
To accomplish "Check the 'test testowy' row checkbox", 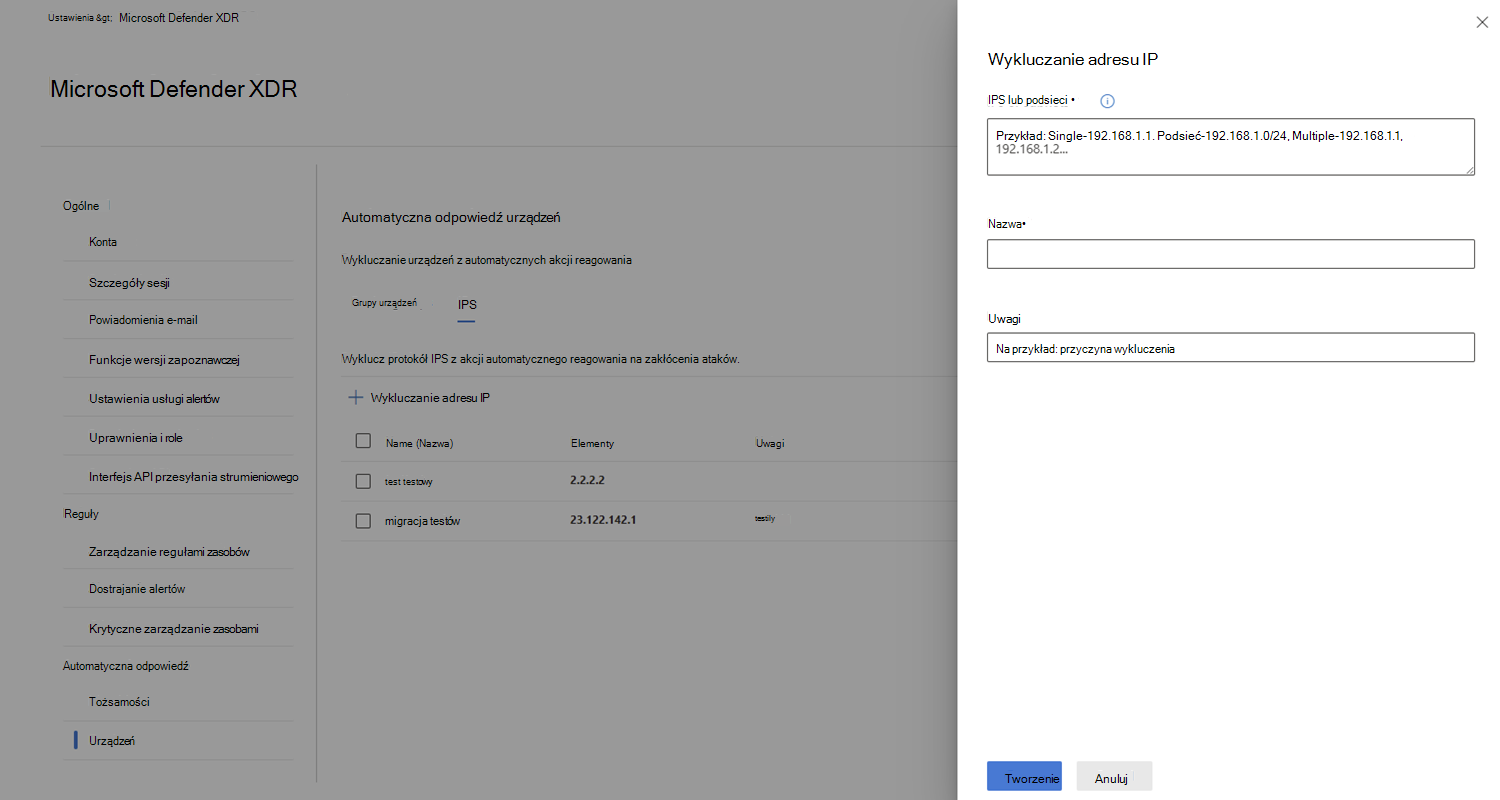I will pos(363,481).
